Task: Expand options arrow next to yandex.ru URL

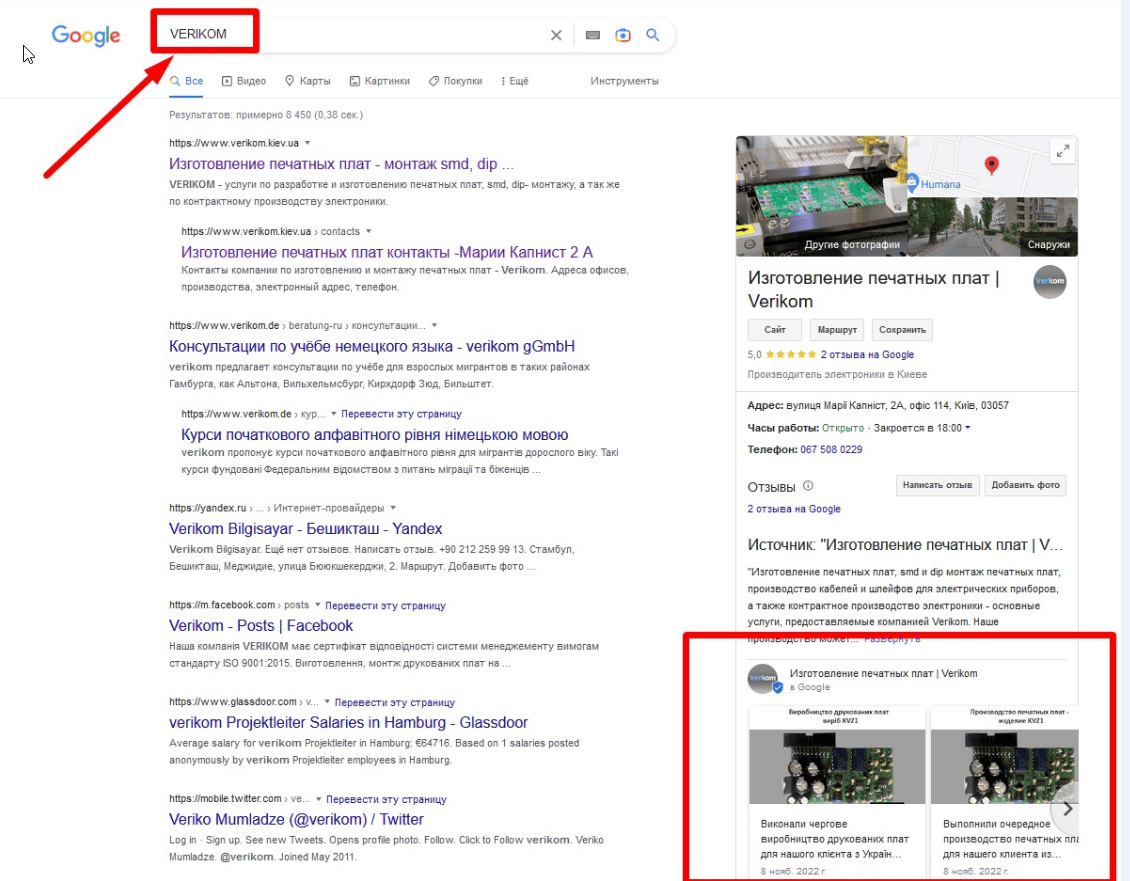Action: click(393, 508)
